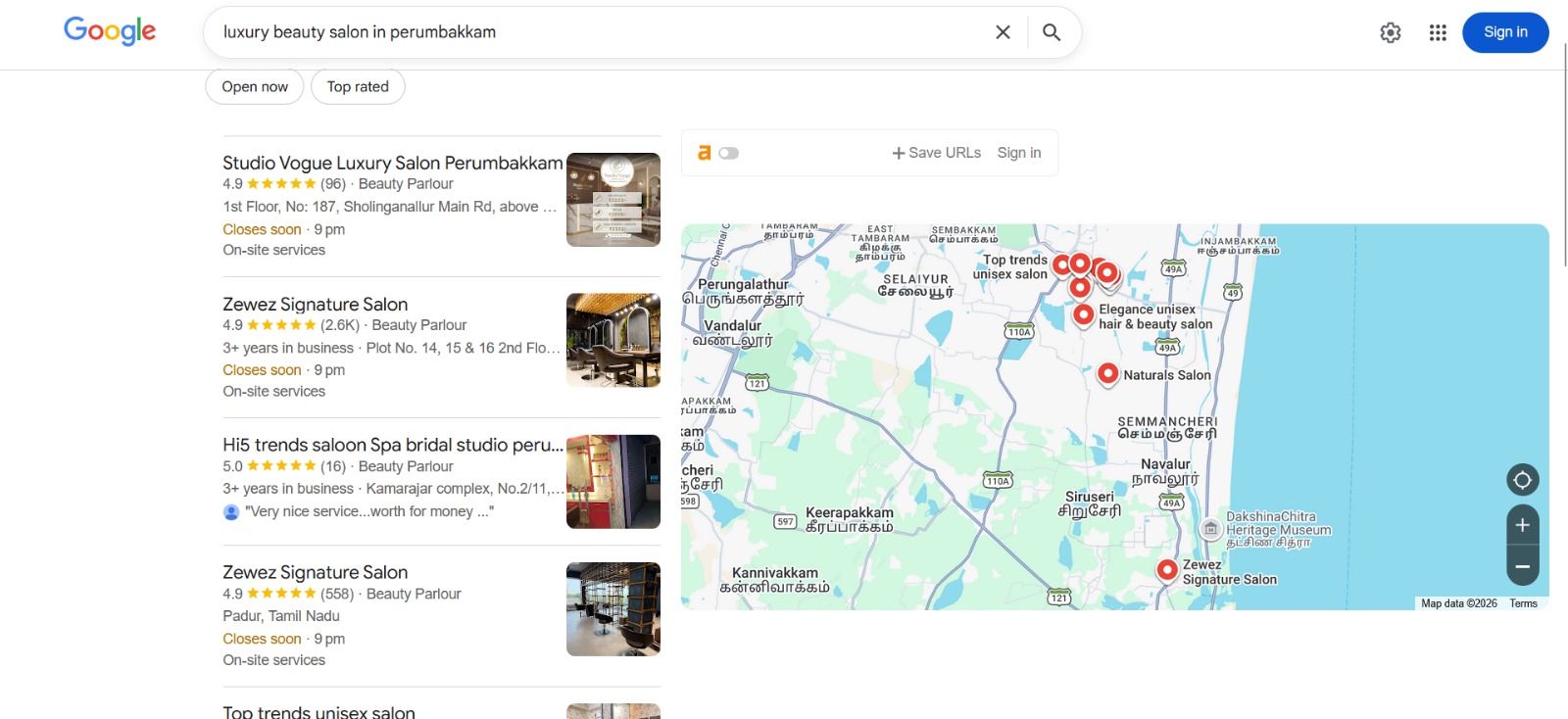Click Hi5 trends 5.0 rating with (16) reviews

coord(284,466)
